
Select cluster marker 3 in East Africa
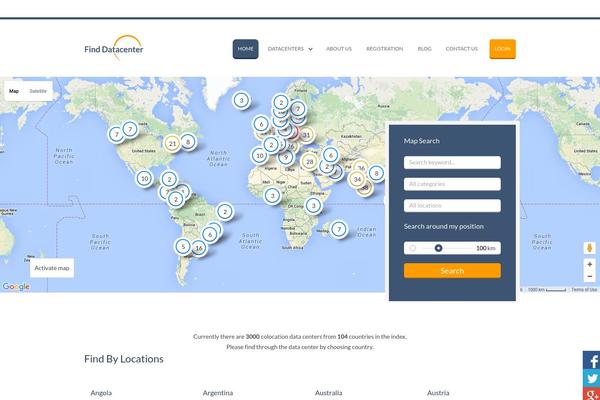pyautogui.click(x=313, y=205)
